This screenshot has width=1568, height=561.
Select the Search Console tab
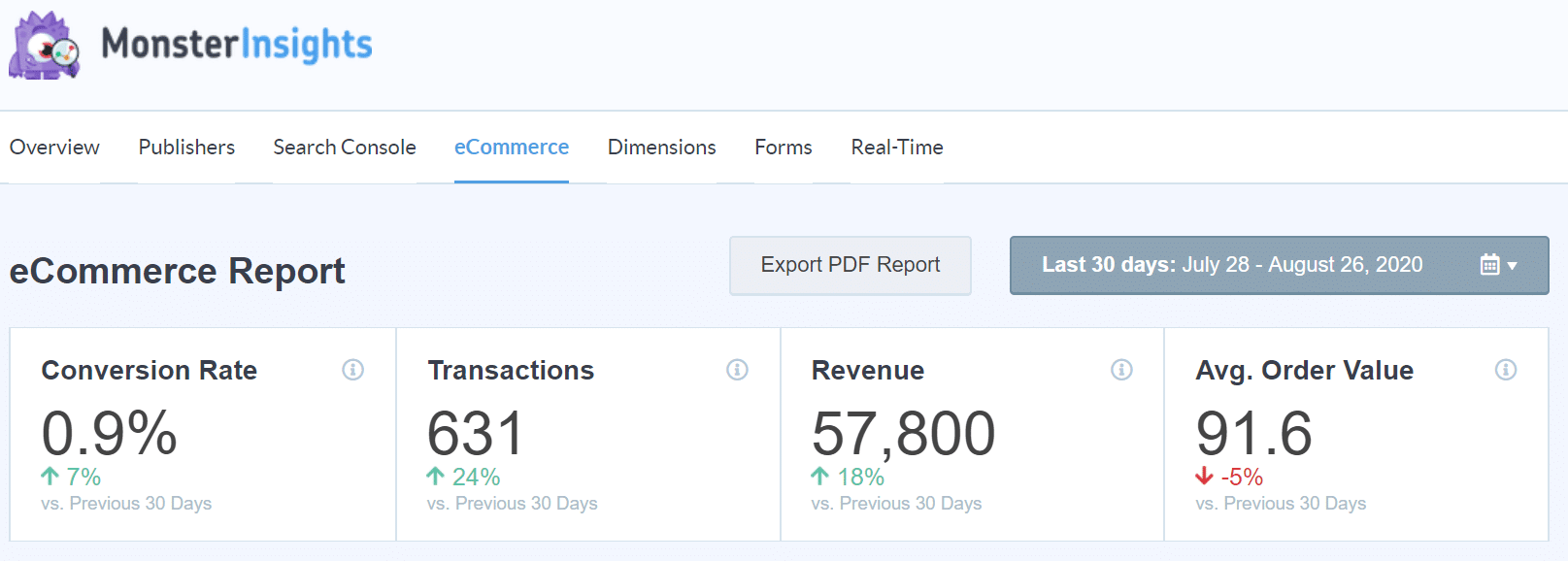coord(345,148)
